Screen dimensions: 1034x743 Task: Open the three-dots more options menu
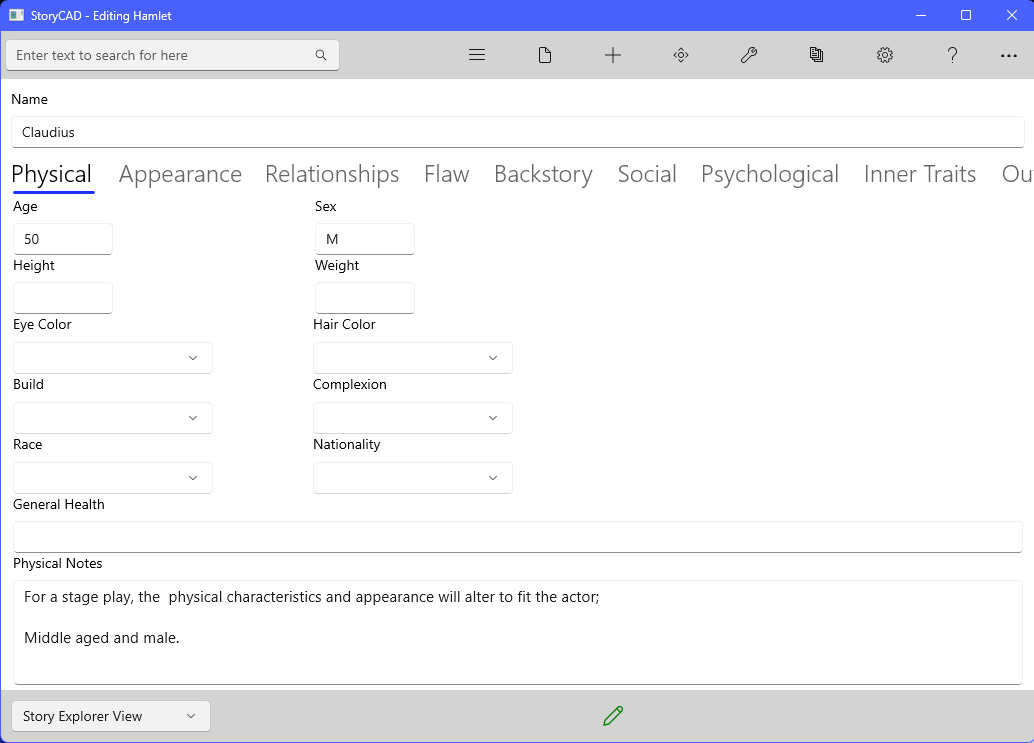tap(1008, 56)
